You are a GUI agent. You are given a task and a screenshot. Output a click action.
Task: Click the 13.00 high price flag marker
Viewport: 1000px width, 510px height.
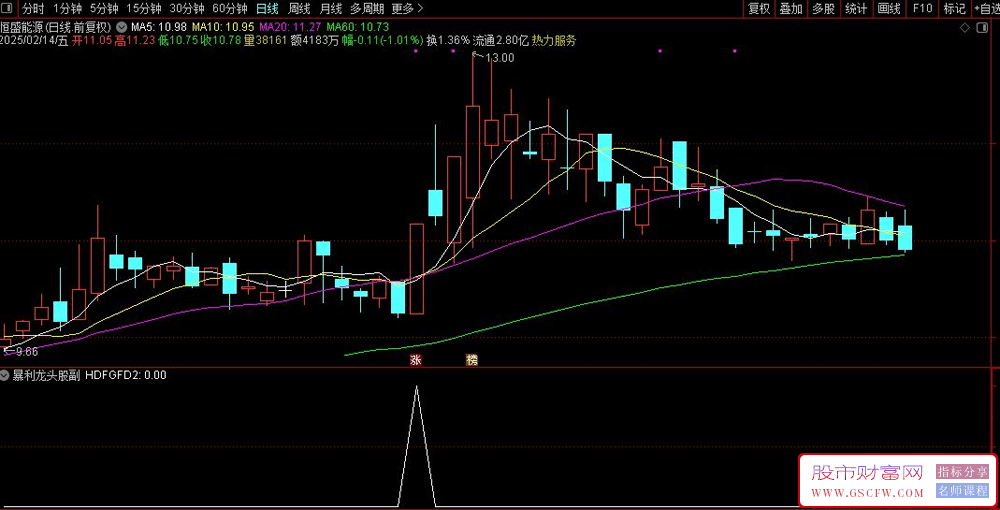click(x=497, y=58)
